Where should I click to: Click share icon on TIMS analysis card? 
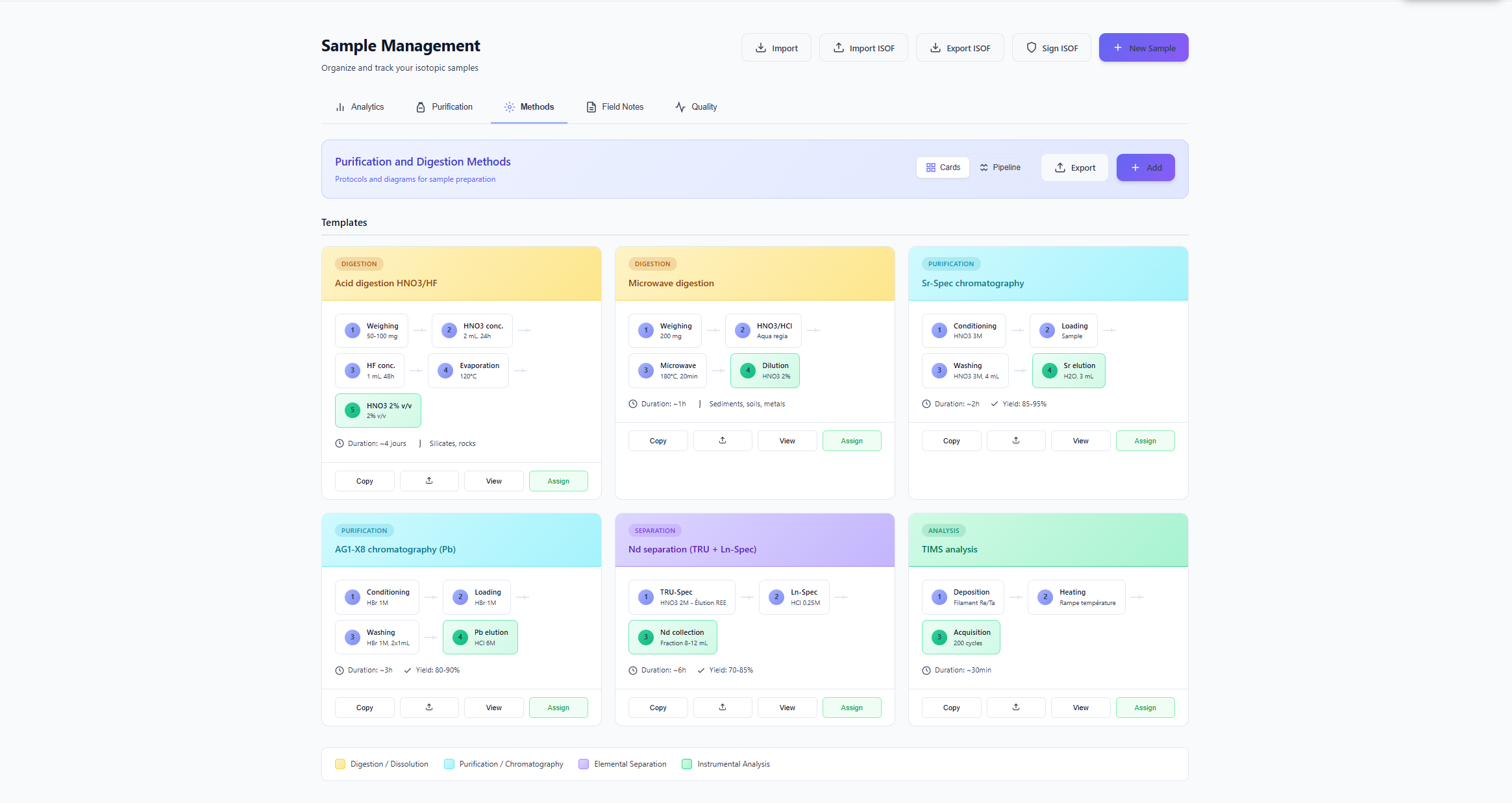pos(1016,708)
